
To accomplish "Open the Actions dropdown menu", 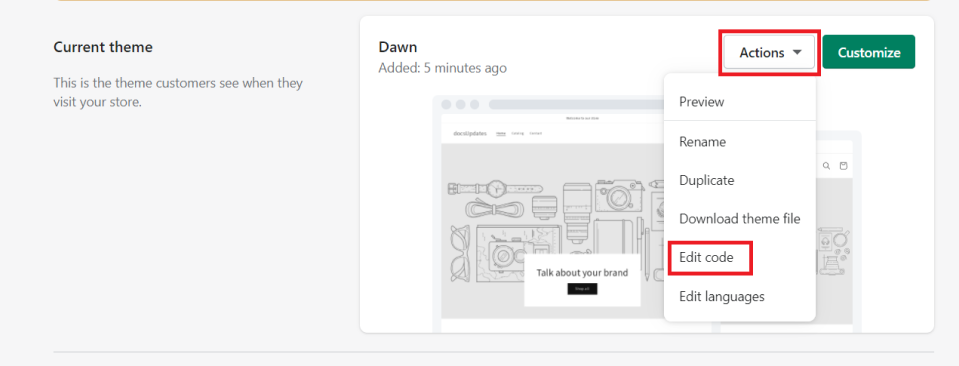I will [x=769, y=53].
